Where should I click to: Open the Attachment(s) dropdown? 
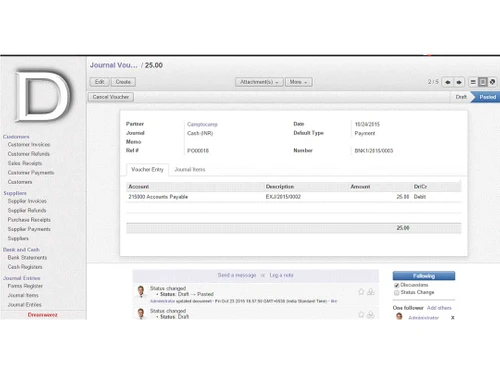(259, 82)
